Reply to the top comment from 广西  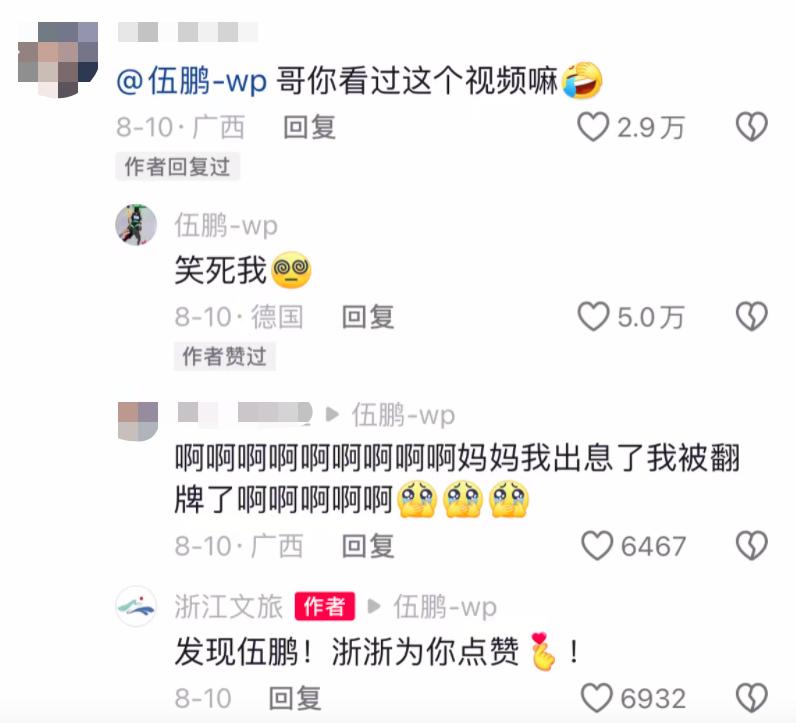coord(309,127)
